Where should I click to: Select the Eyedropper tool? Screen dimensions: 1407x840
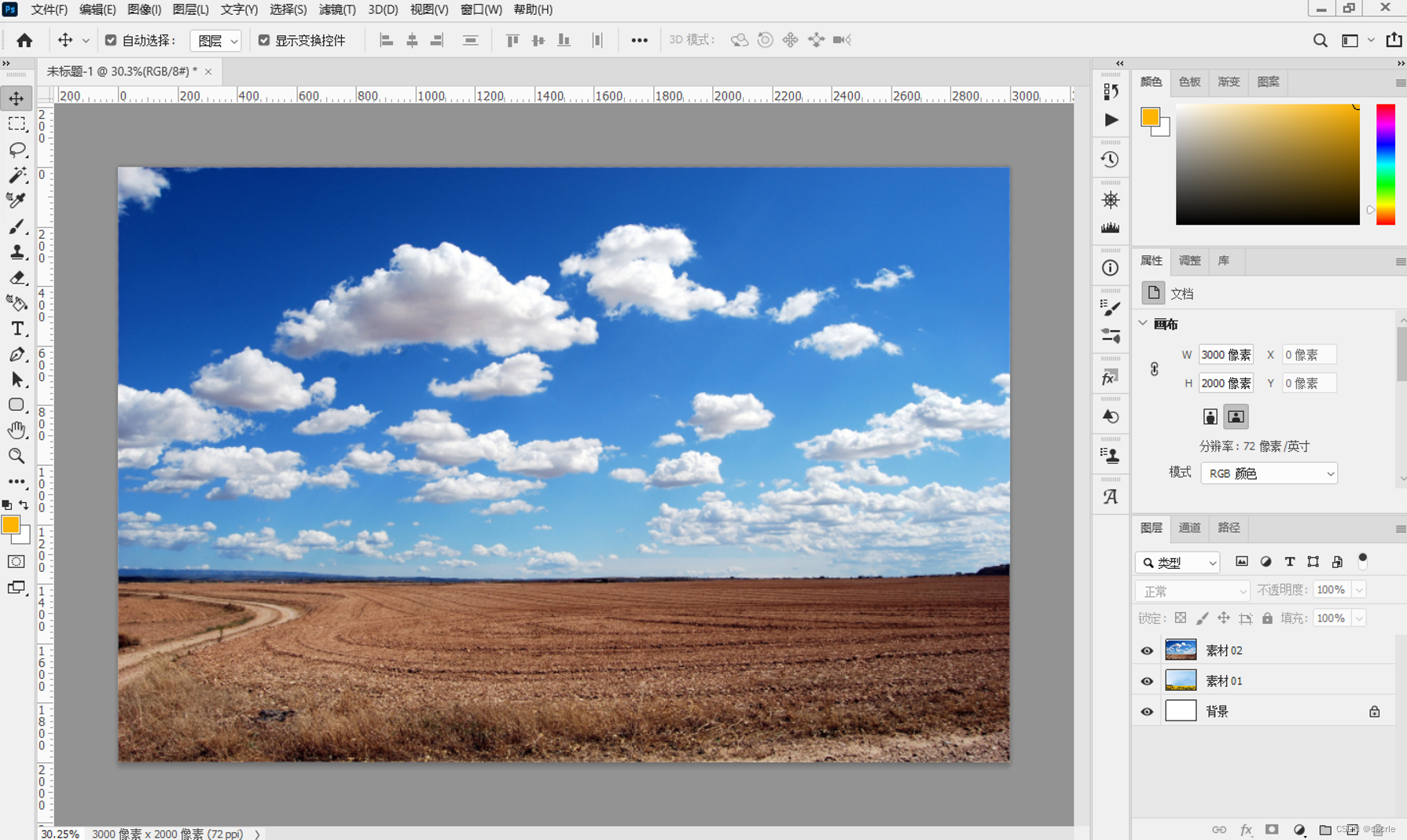(x=17, y=200)
